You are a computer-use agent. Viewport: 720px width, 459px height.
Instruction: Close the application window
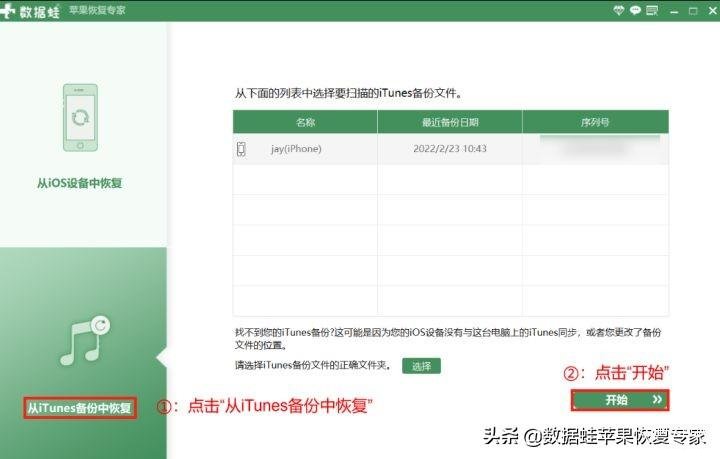point(712,10)
